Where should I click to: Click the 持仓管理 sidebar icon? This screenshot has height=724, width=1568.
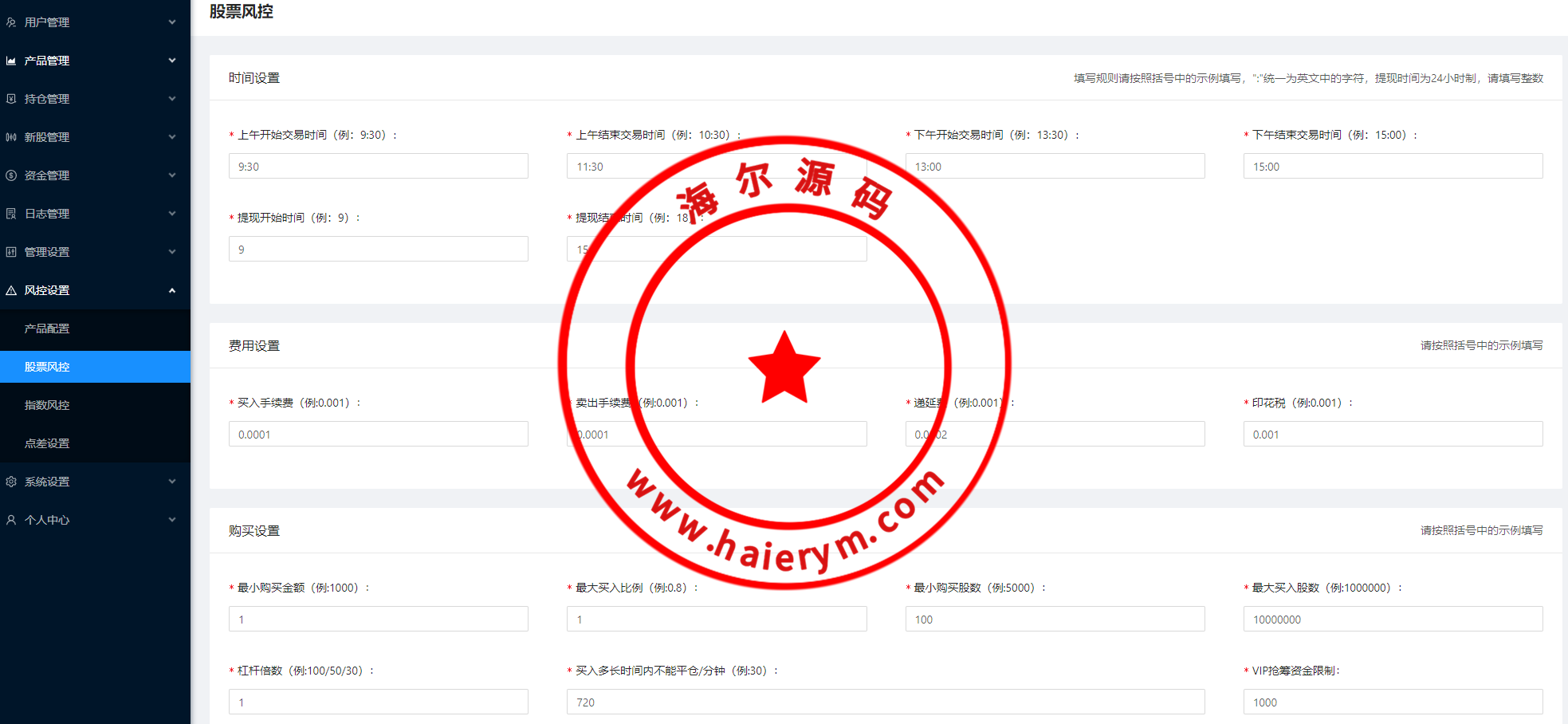tap(11, 99)
